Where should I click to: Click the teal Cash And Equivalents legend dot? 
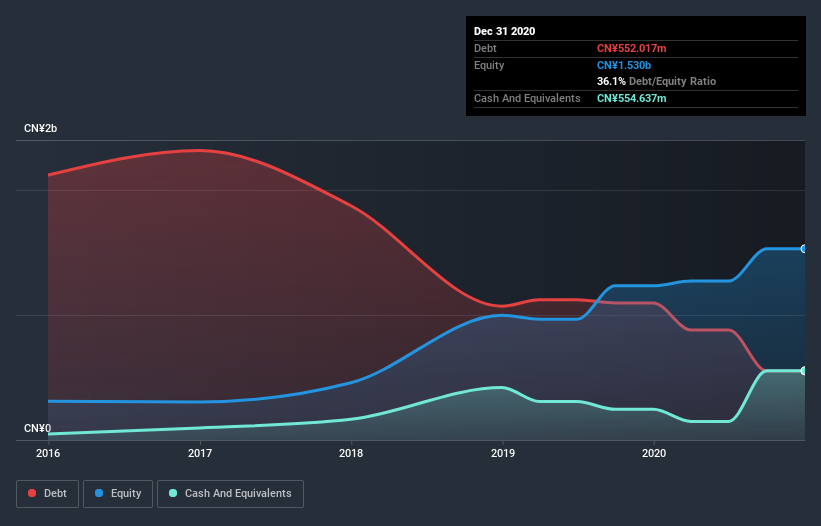click(173, 493)
